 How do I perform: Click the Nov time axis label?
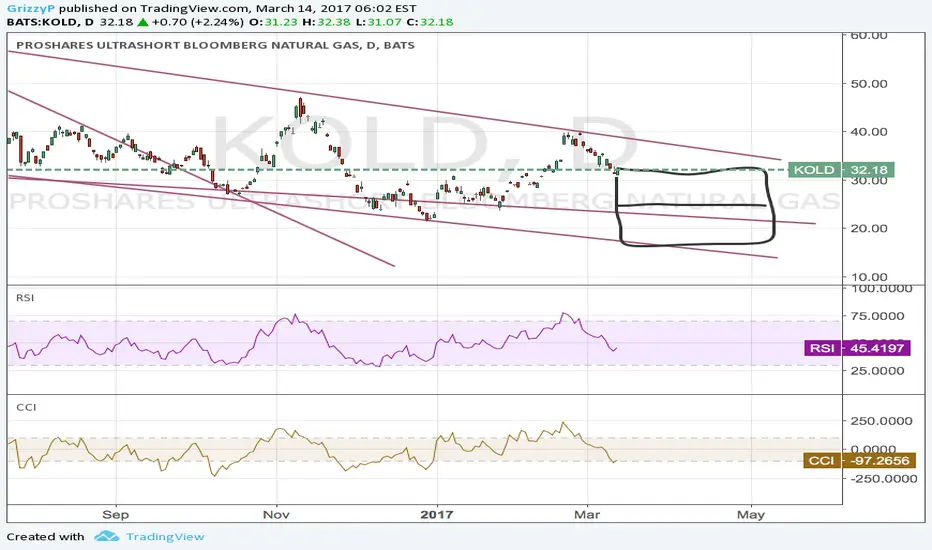(276, 514)
